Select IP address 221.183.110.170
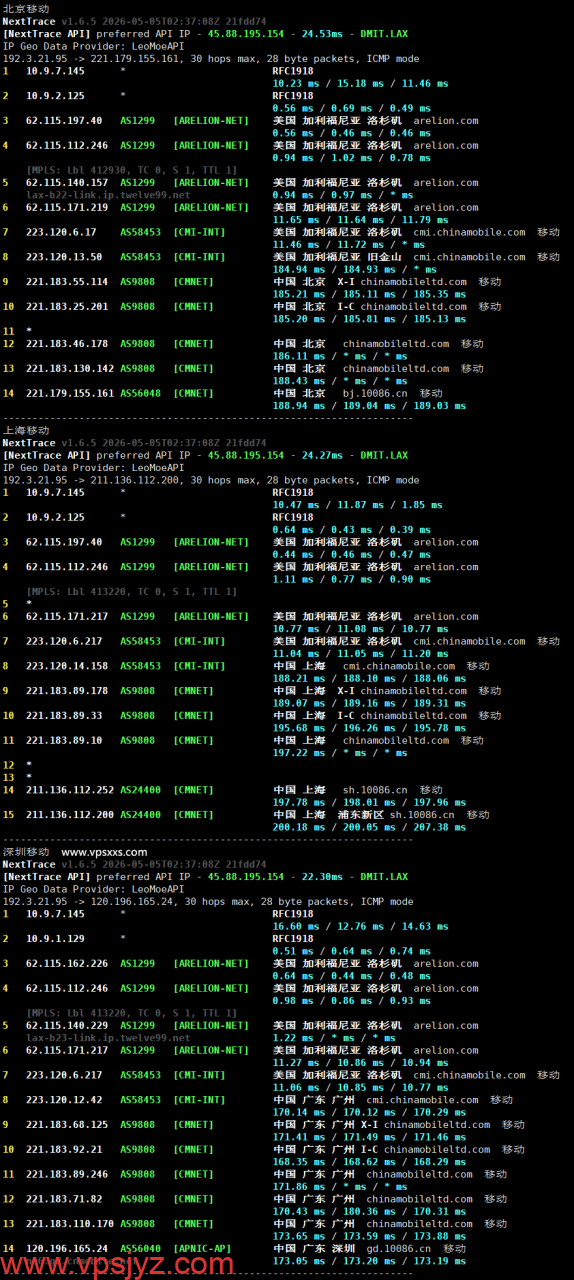This screenshot has height=1280, width=574. pyautogui.click(x=69, y=1223)
